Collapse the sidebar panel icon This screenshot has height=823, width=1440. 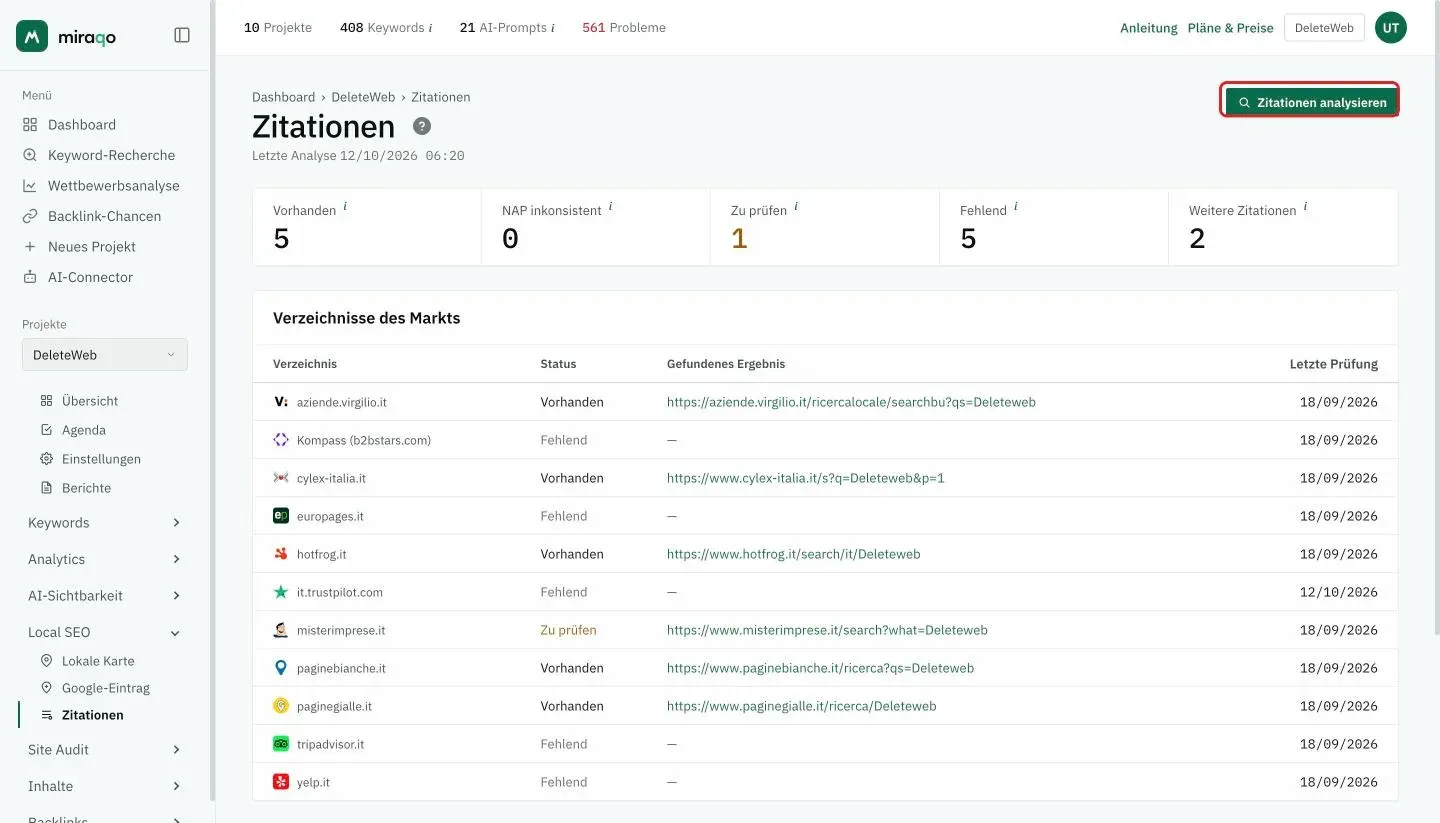[x=182, y=35]
